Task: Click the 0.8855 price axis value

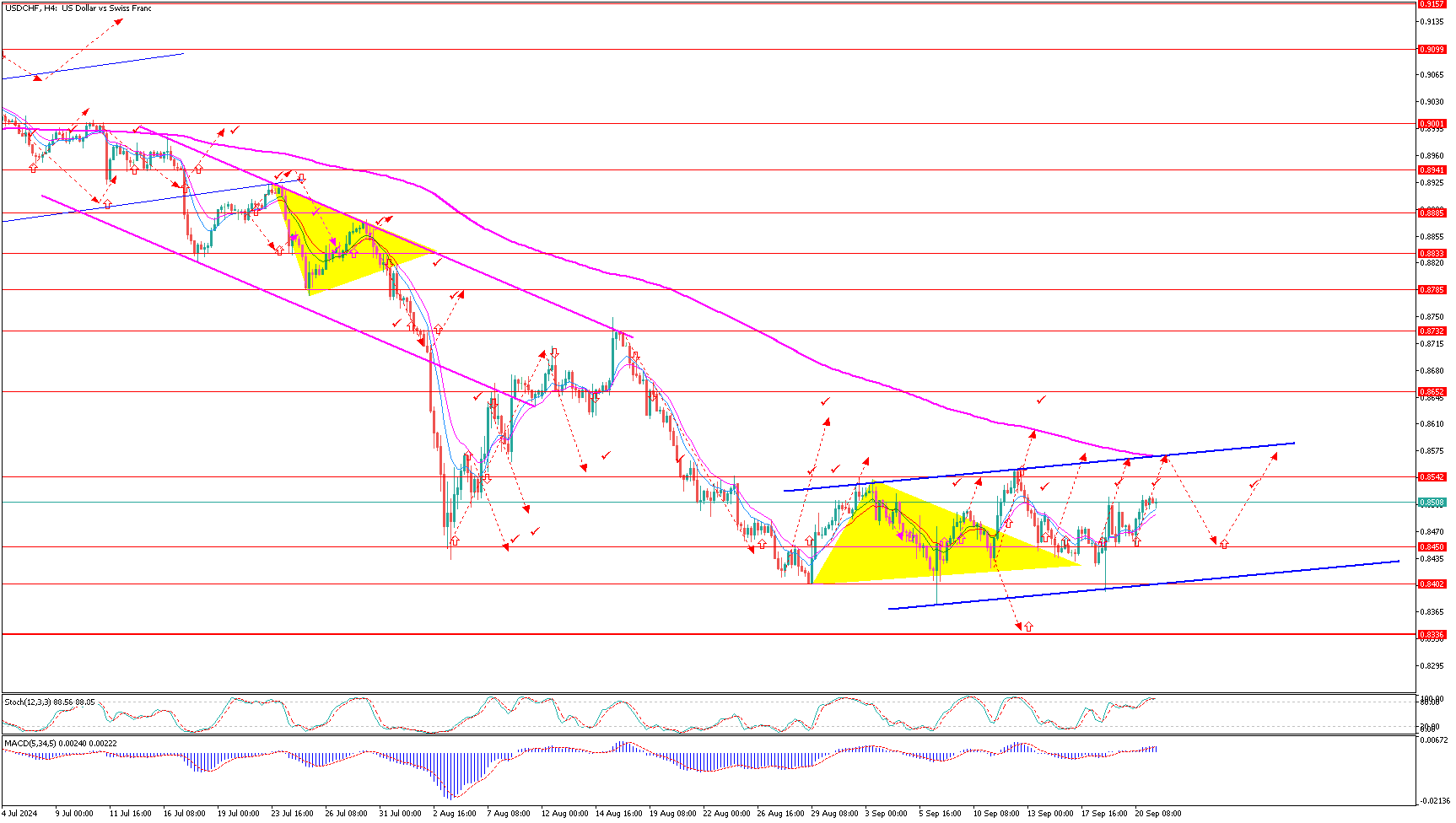Action: pyautogui.click(x=1432, y=237)
